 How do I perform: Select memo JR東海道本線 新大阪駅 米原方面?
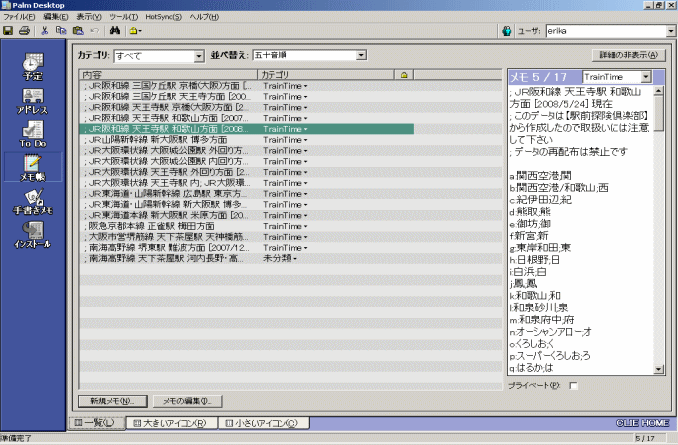click(247, 215)
